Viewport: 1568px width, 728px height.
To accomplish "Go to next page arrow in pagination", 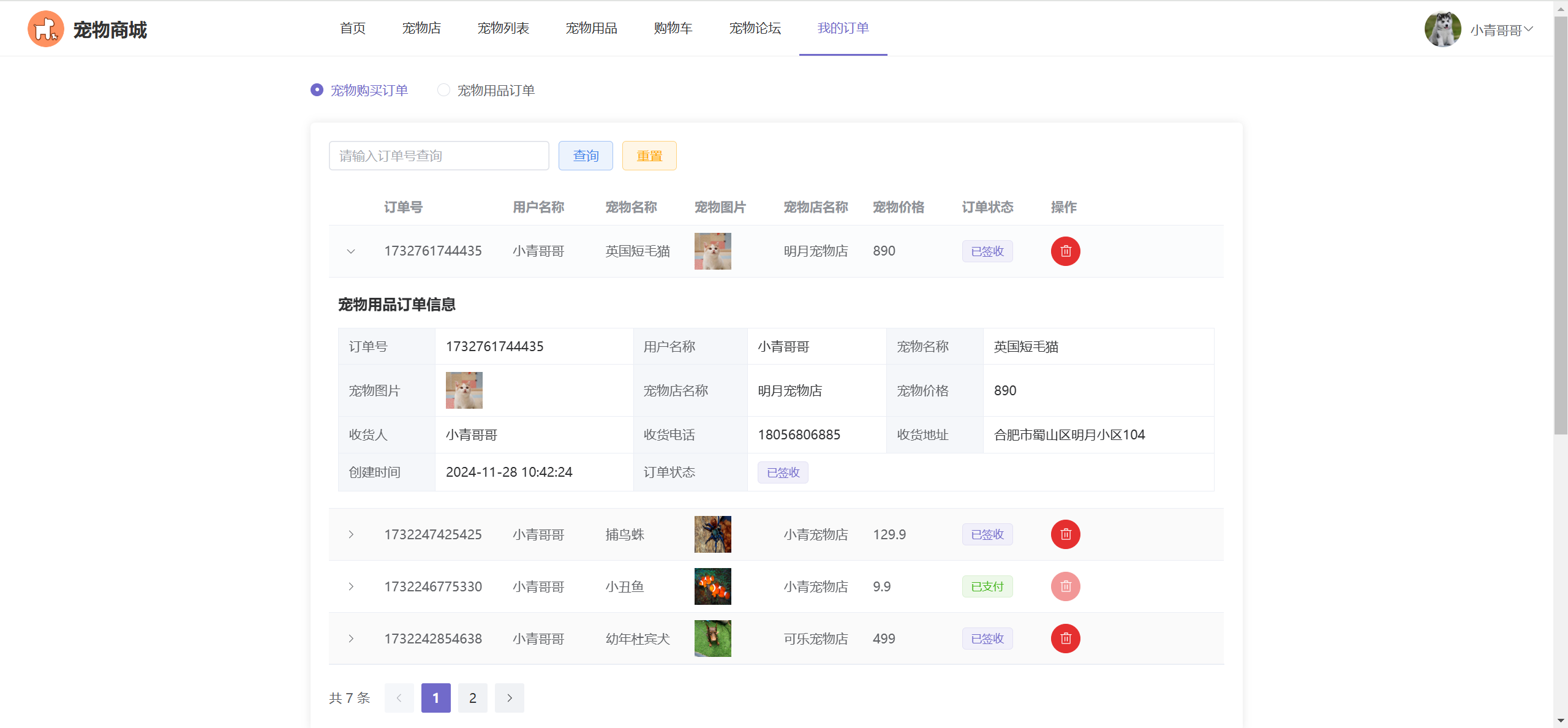I will (509, 698).
